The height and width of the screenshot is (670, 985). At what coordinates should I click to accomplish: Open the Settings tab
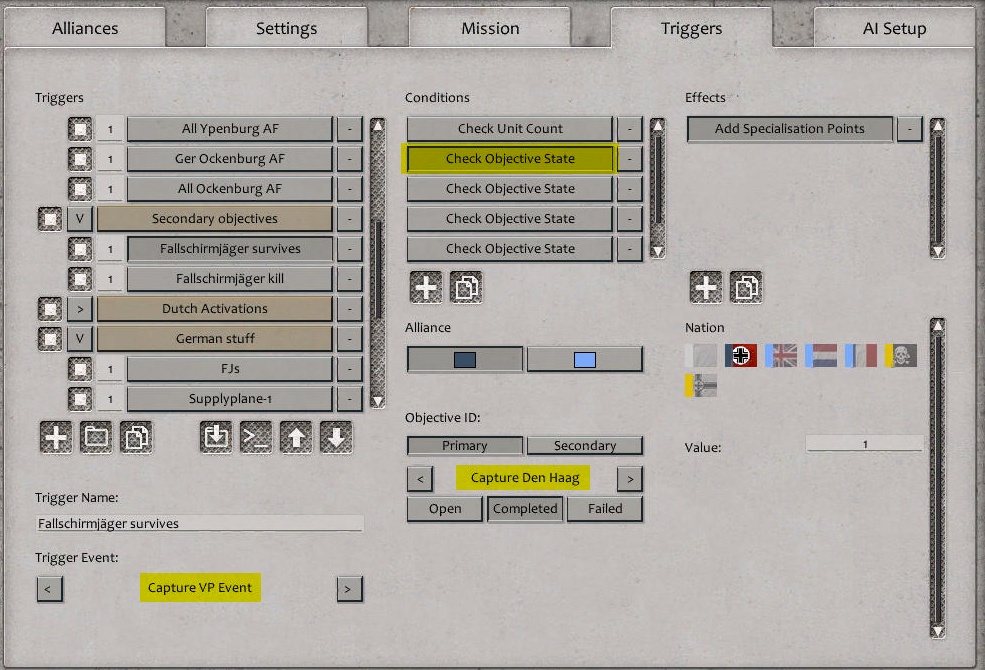(x=286, y=28)
